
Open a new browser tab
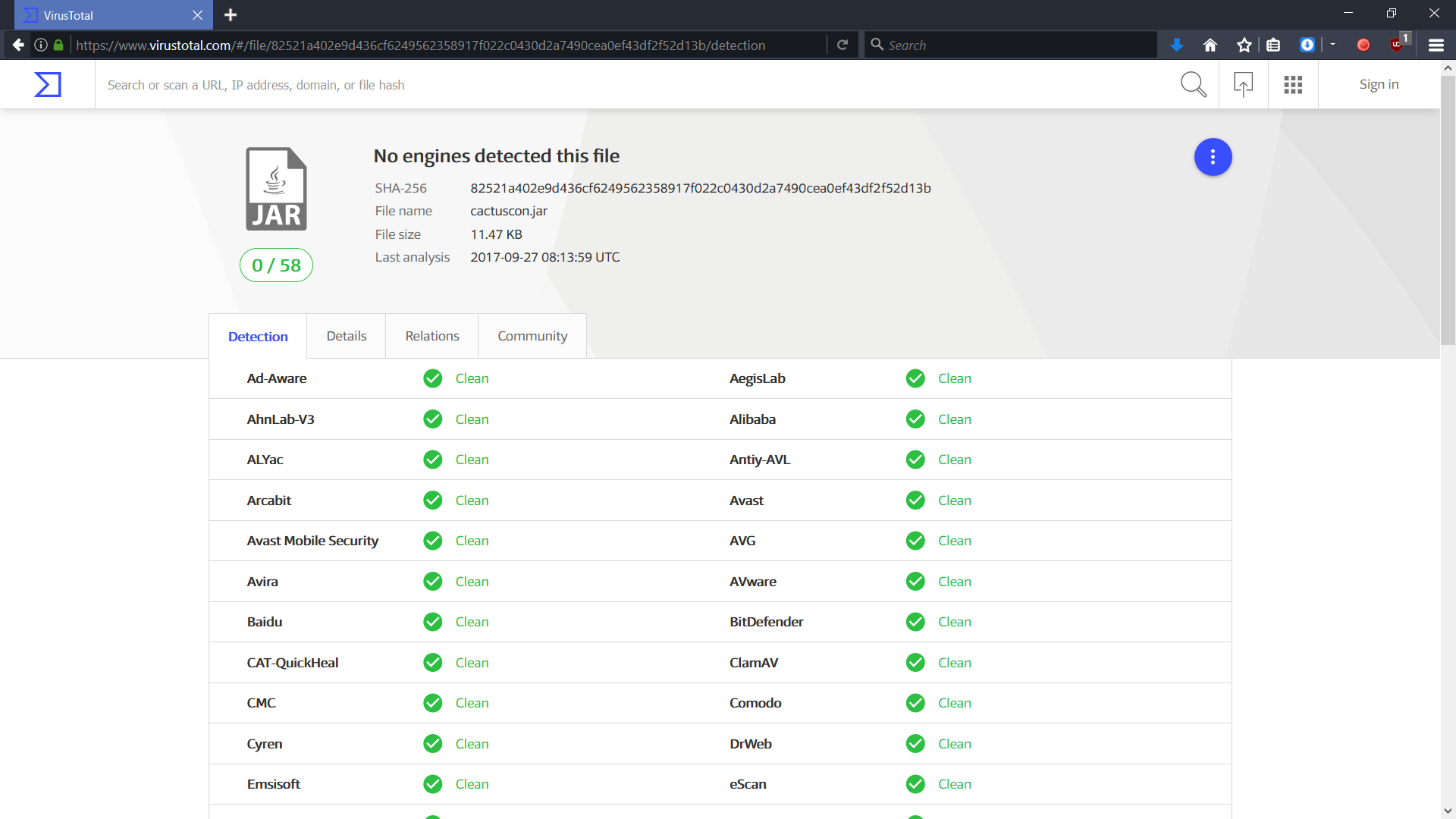(x=231, y=15)
